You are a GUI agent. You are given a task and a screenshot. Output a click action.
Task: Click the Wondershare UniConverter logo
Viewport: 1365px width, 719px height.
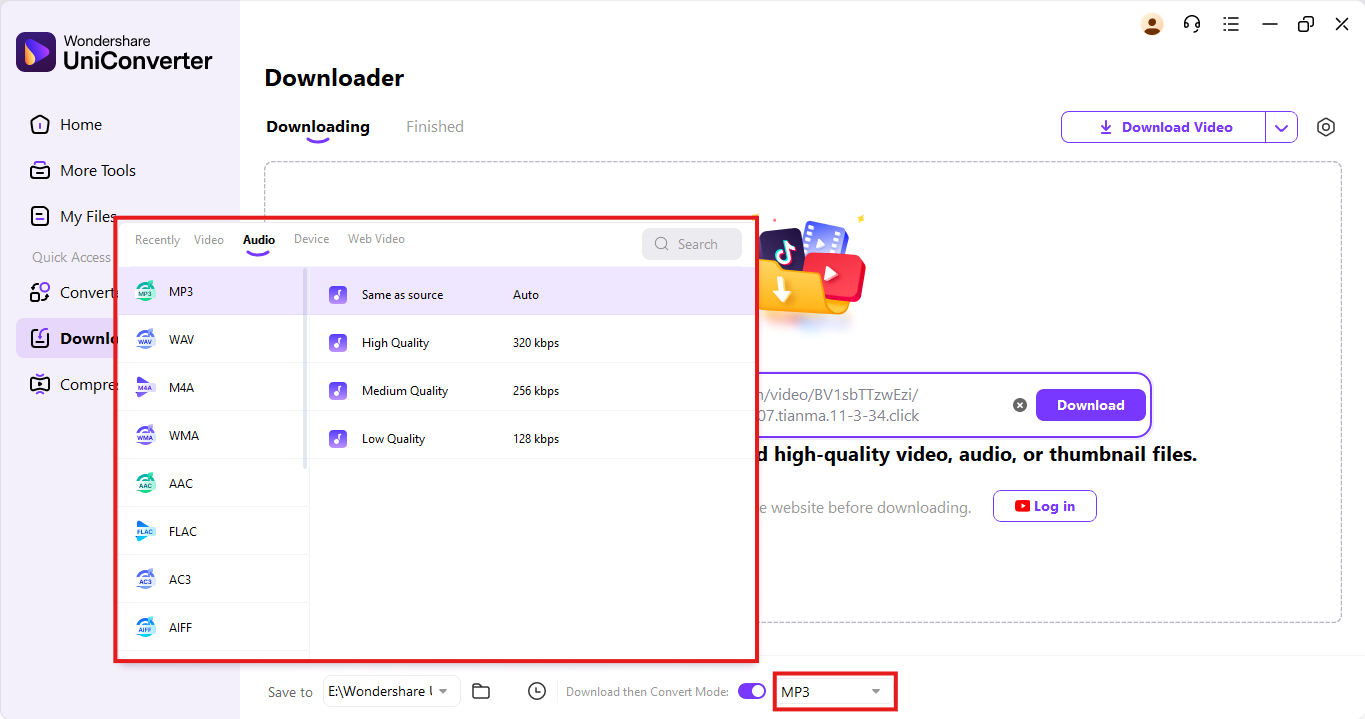click(x=114, y=52)
